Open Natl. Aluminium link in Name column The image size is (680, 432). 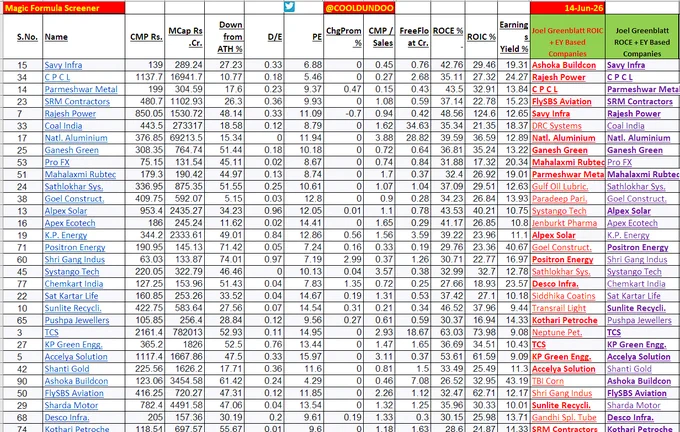76,138
